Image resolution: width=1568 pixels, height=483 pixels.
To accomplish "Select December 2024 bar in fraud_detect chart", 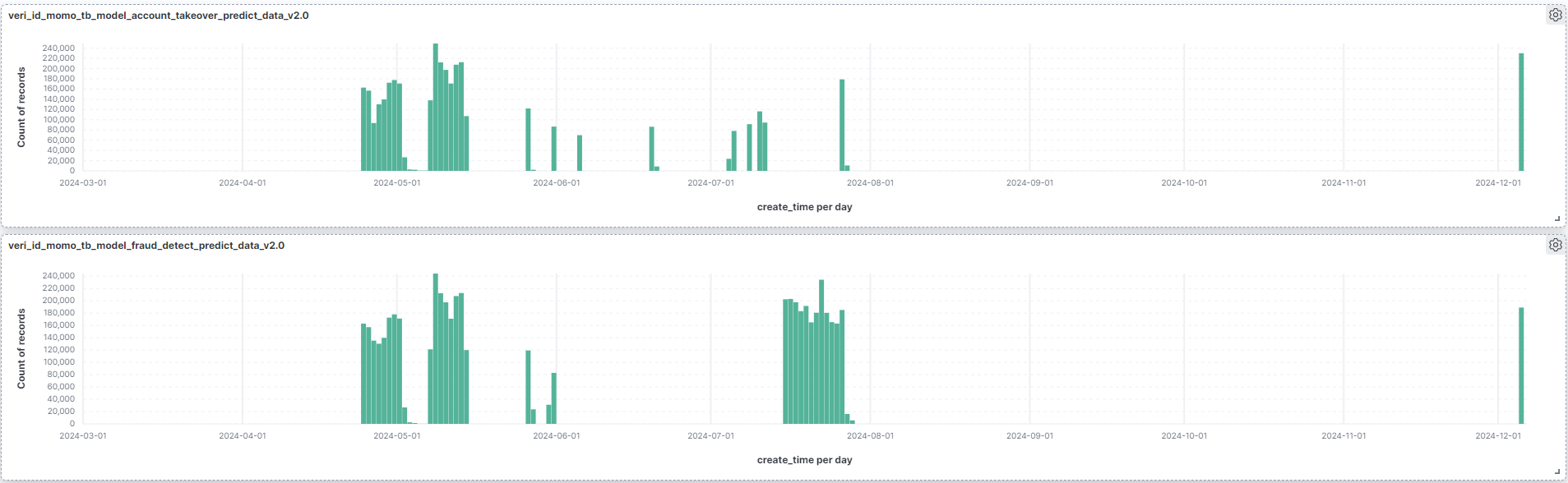I will pos(1521,366).
